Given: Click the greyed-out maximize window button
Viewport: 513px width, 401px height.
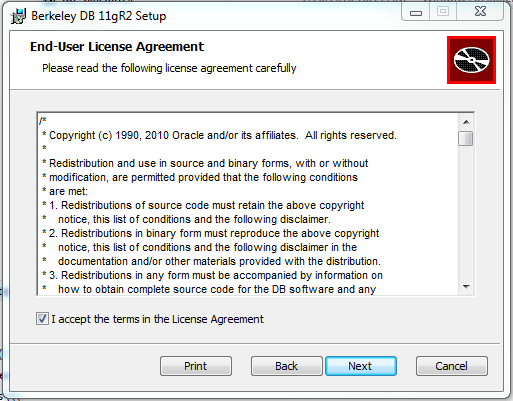Looking at the screenshot, I should pyautogui.click(x=443, y=12).
